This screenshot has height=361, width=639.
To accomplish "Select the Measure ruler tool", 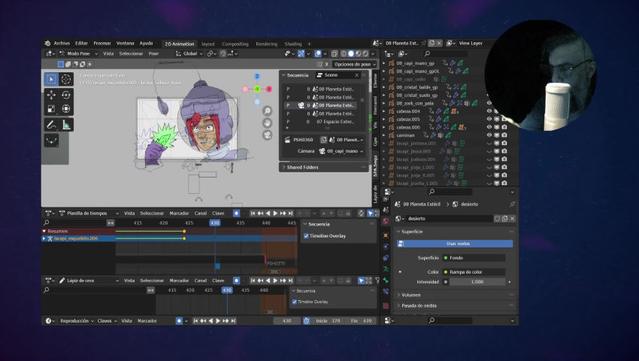I will (66, 125).
